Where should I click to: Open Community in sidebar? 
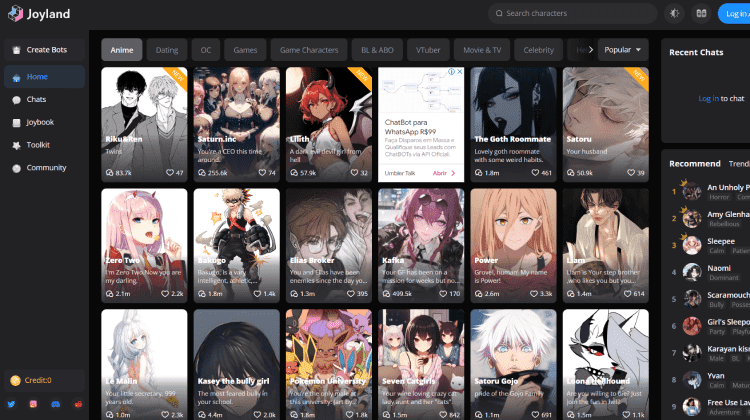[44, 168]
